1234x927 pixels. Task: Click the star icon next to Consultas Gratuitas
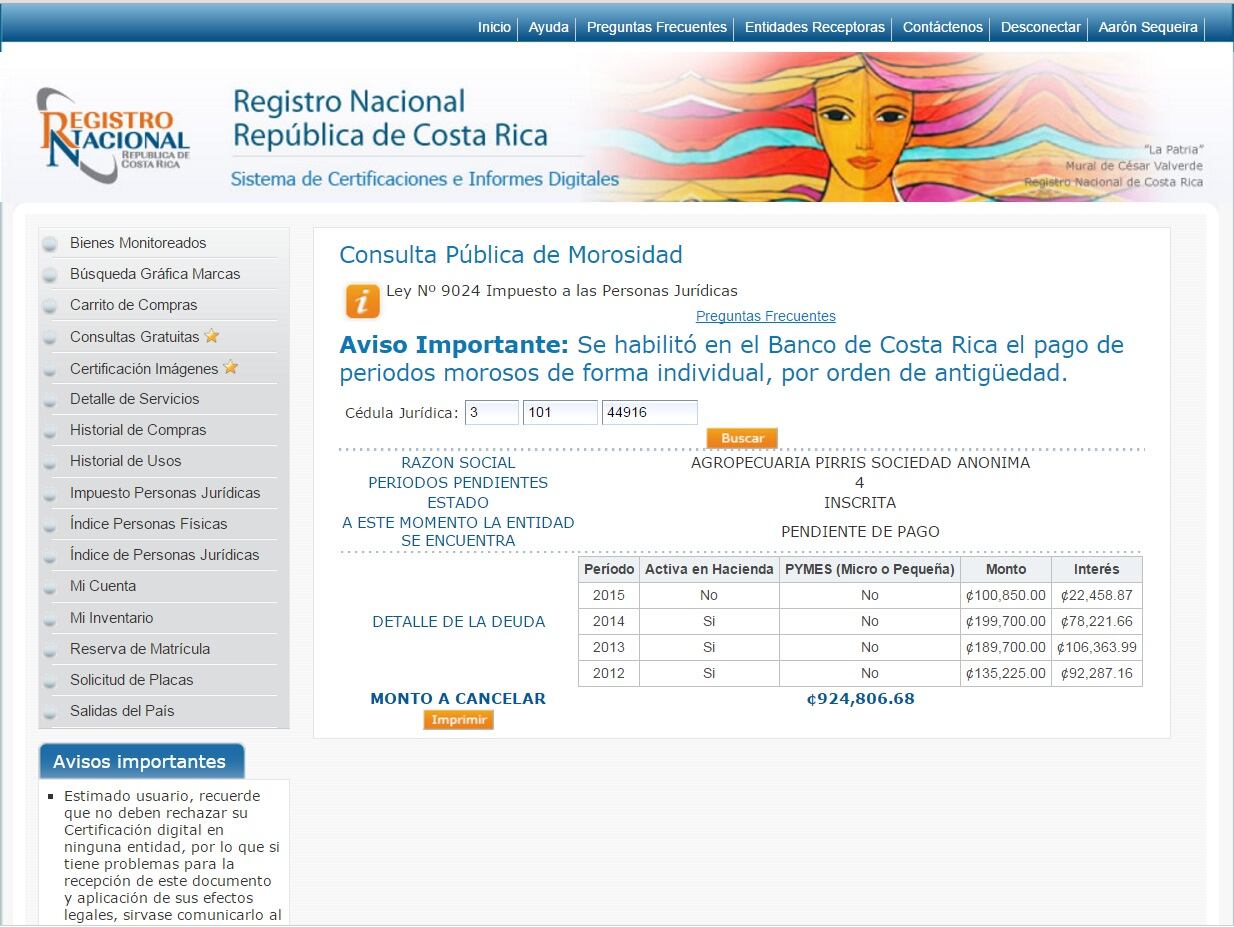click(x=212, y=336)
